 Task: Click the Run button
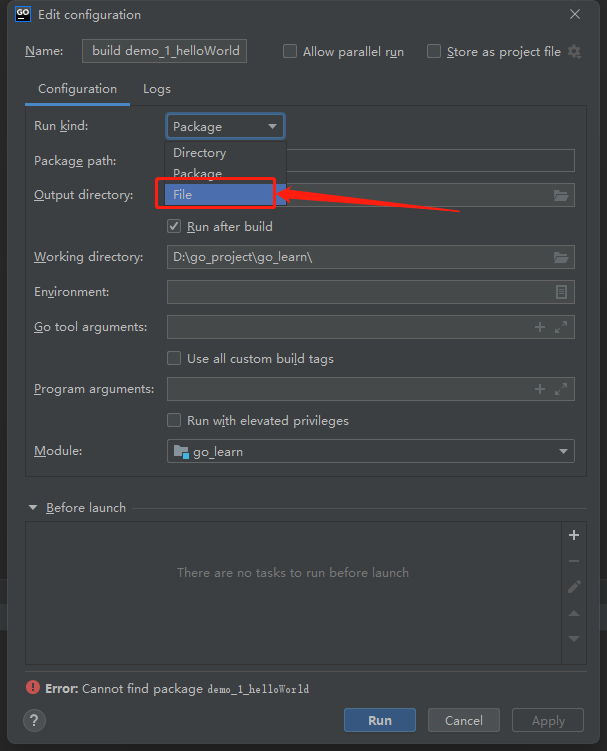point(380,720)
